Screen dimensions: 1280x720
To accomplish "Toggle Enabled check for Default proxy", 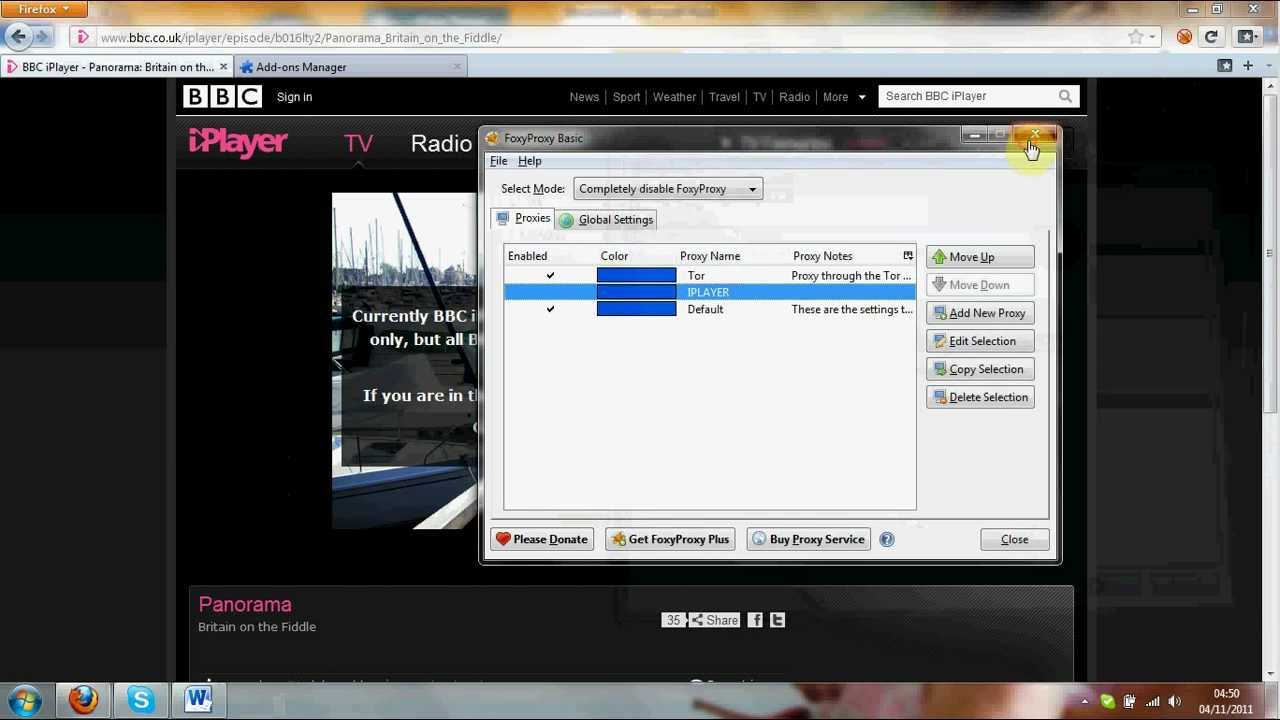I will coord(550,309).
